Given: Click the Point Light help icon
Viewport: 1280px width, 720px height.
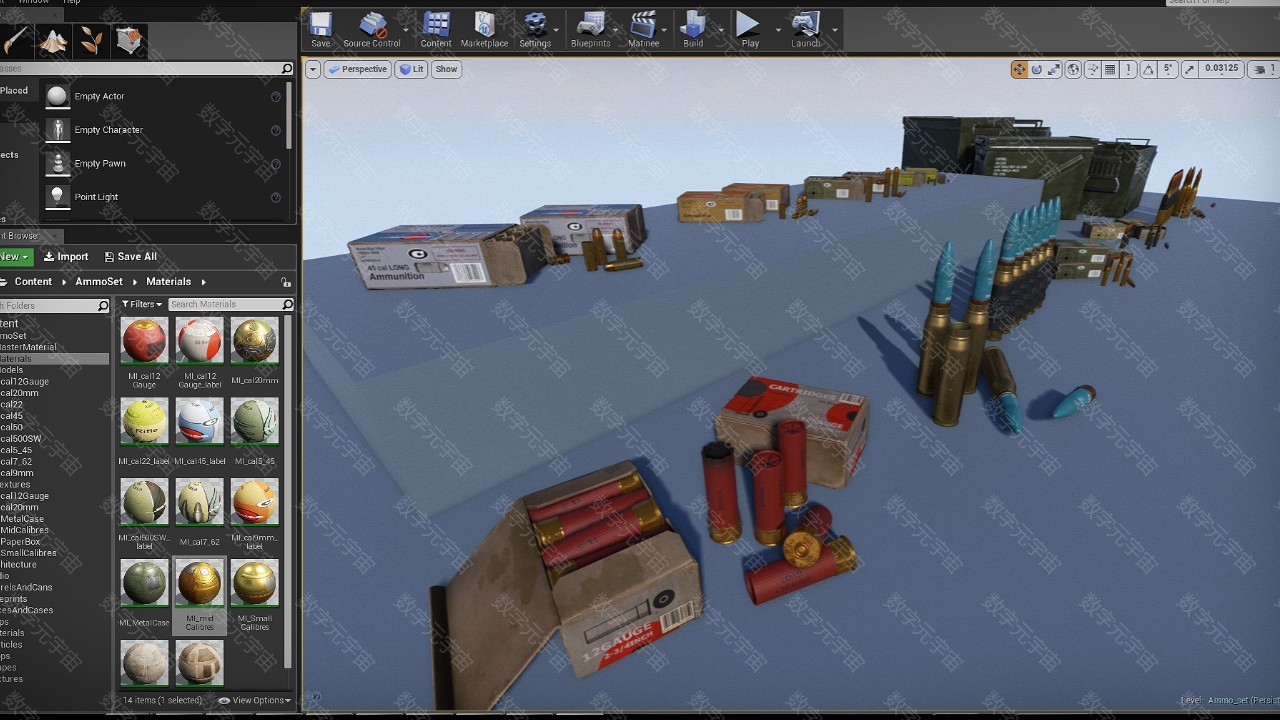Looking at the screenshot, I should [x=276, y=197].
